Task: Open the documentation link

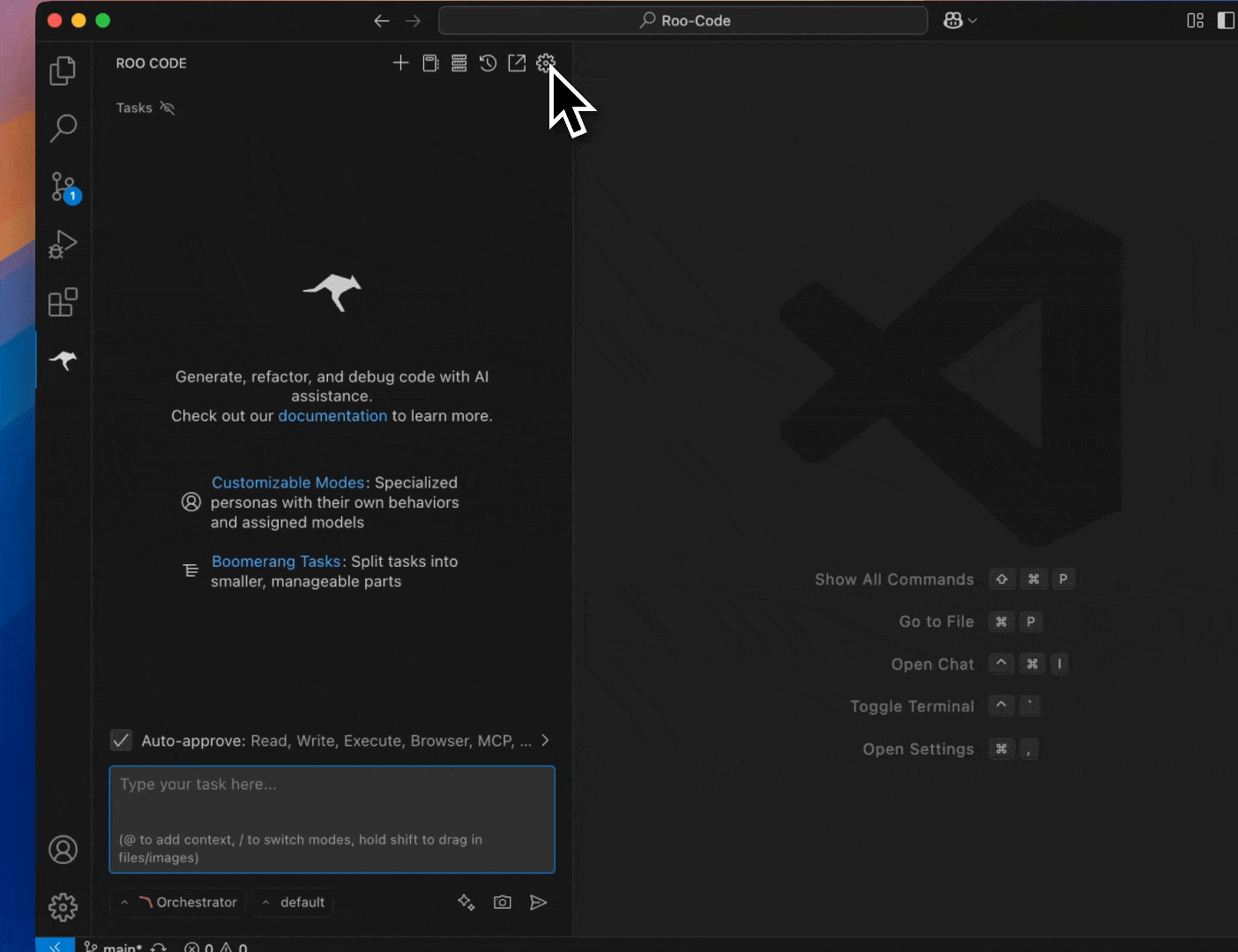Action: pyautogui.click(x=332, y=415)
